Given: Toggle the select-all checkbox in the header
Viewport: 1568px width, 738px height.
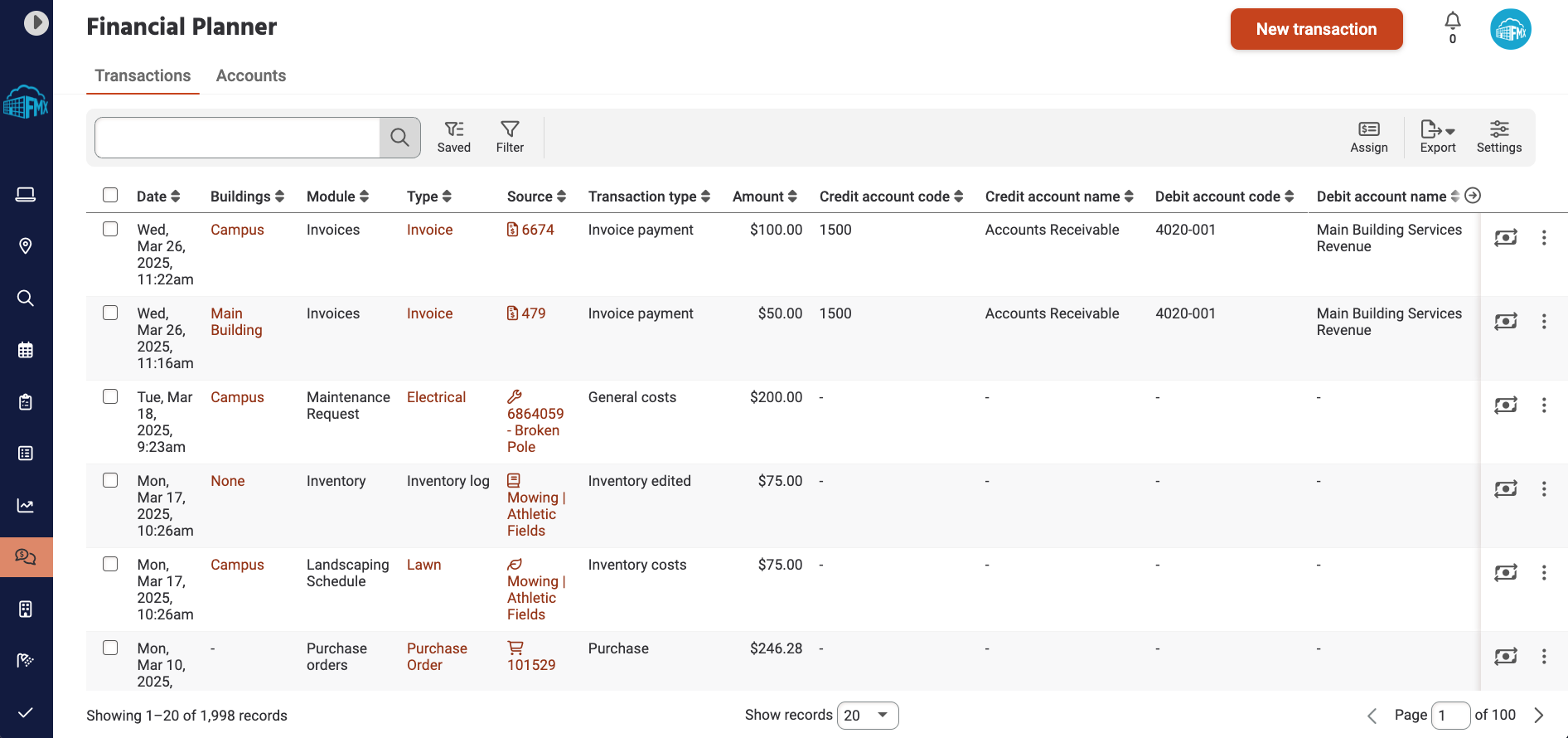Looking at the screenshot, I should (110, 195).
